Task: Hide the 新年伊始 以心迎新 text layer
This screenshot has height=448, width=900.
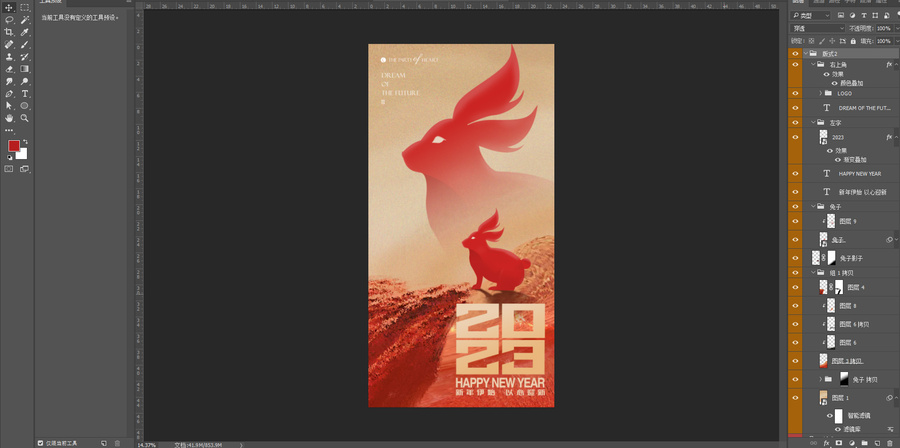Action: point(795,192)
